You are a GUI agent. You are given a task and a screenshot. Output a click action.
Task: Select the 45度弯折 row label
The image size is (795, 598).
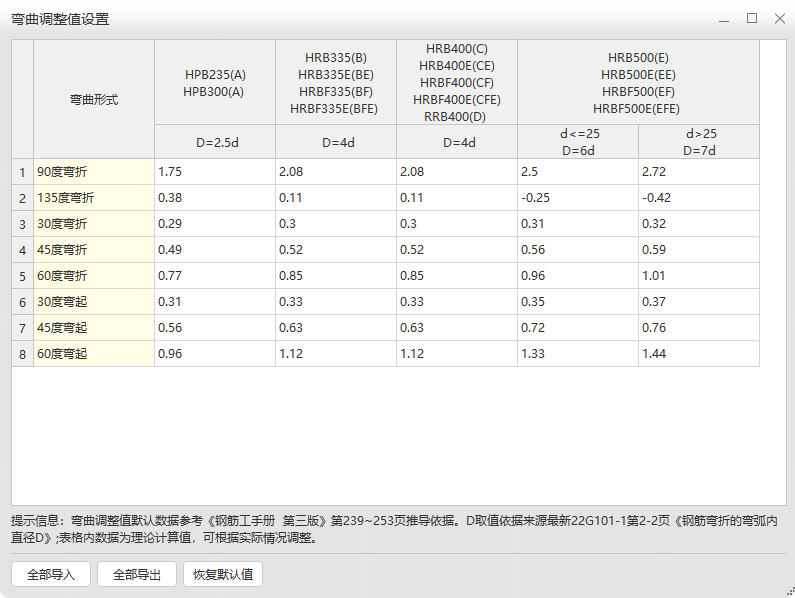pyautogui.click(x=94, y=250)
